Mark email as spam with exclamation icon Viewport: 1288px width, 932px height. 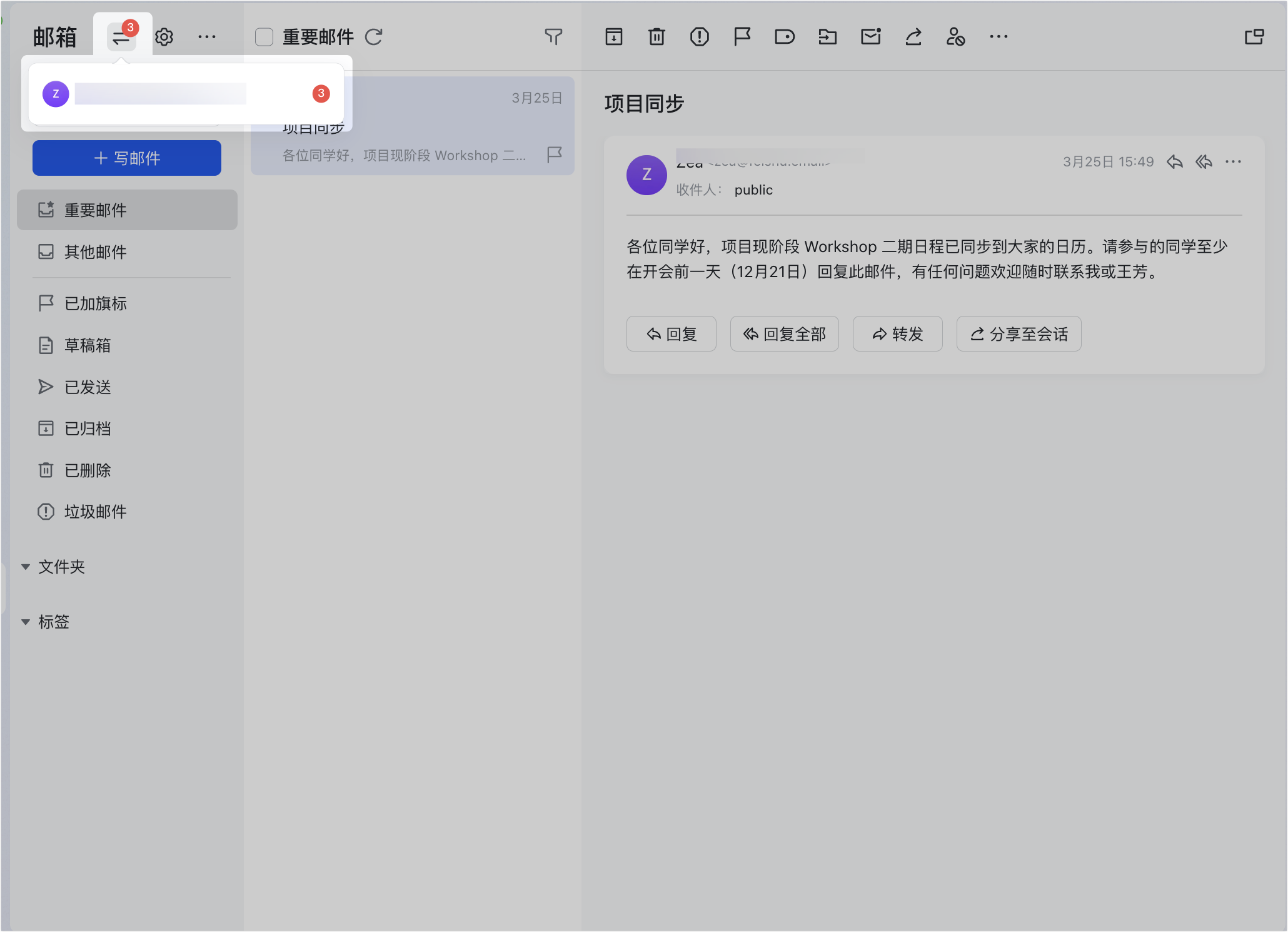(x=699, y=37)
